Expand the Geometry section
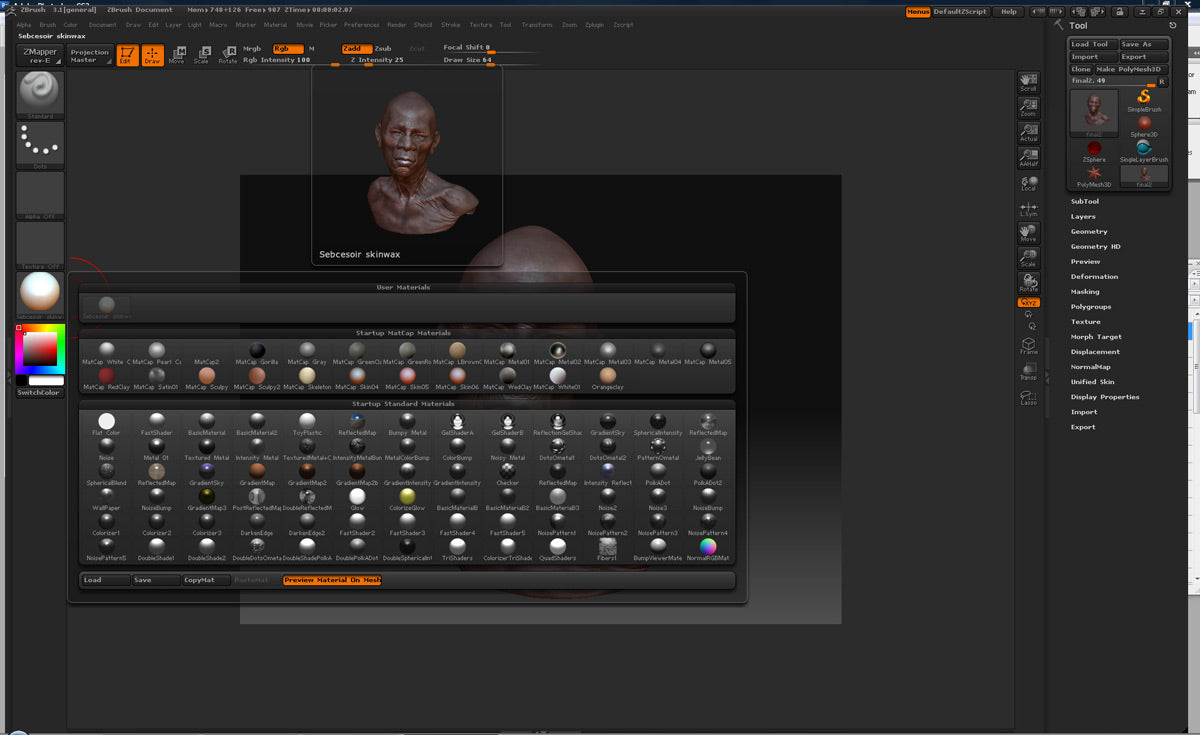This screenshot has height=735, width=1200. click(1089, 231)
